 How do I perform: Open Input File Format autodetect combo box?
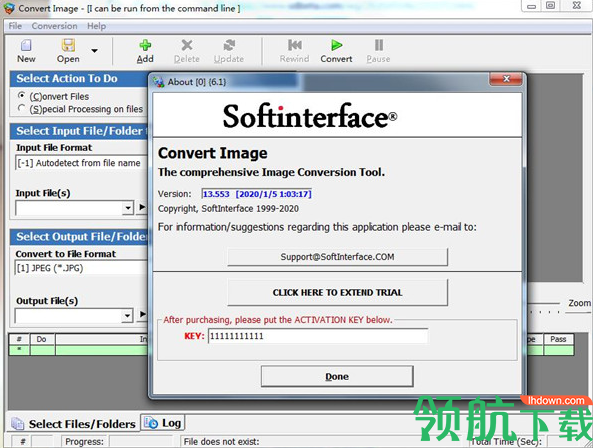click(x=81, y=163)
